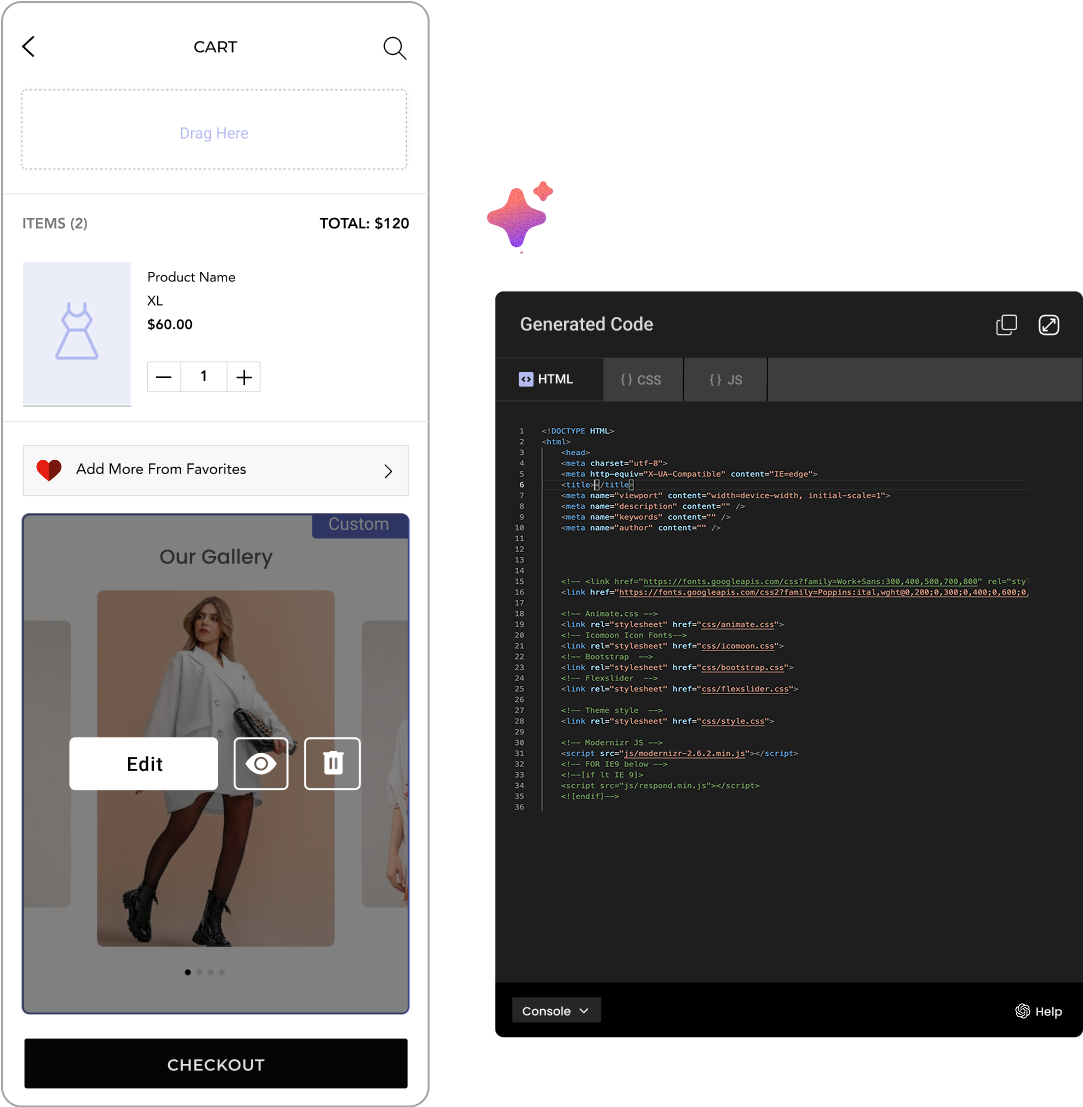Image resolution: width=1083 pixels, height=1107 pixels.
Task: Open the Console dropdown
Action: pos(556,1010)
